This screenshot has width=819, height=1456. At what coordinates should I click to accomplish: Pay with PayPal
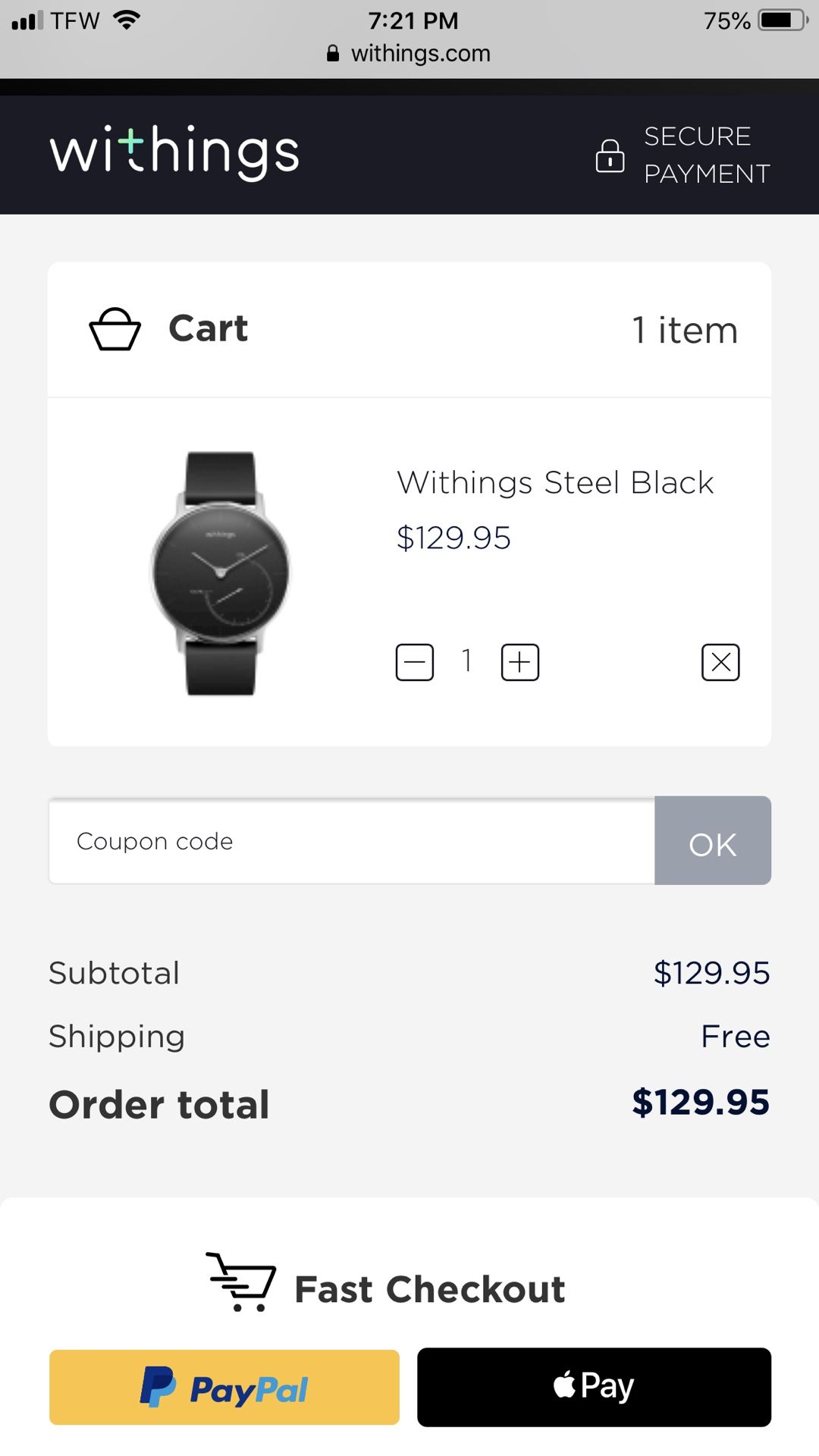pyautogui.click(x=224, y=1387)
